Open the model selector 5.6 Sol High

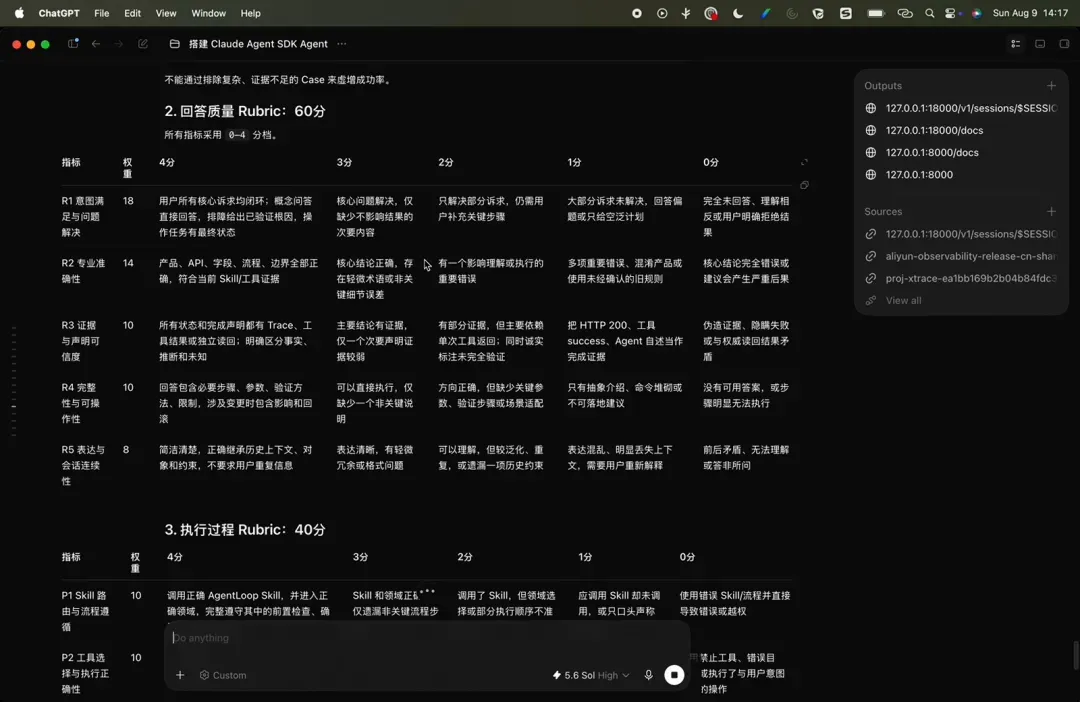click(591, 675)
